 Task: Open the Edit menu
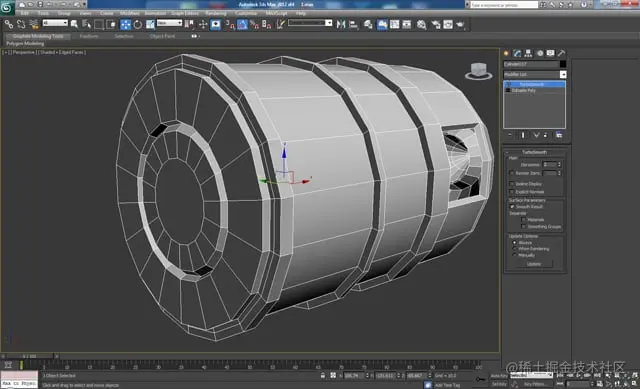pyautogui.click(x=24, y=13)
